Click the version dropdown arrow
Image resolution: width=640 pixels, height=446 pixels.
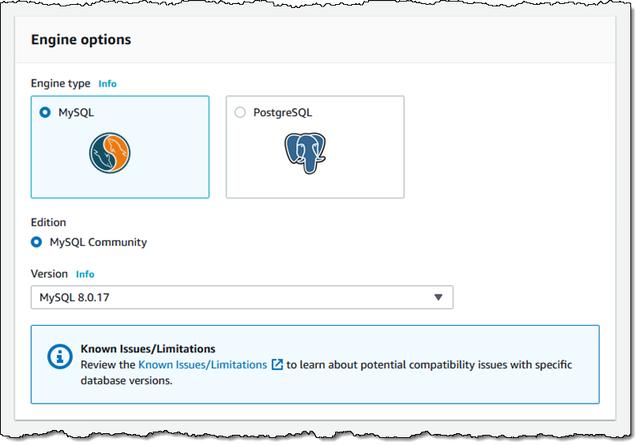point(438,297)
